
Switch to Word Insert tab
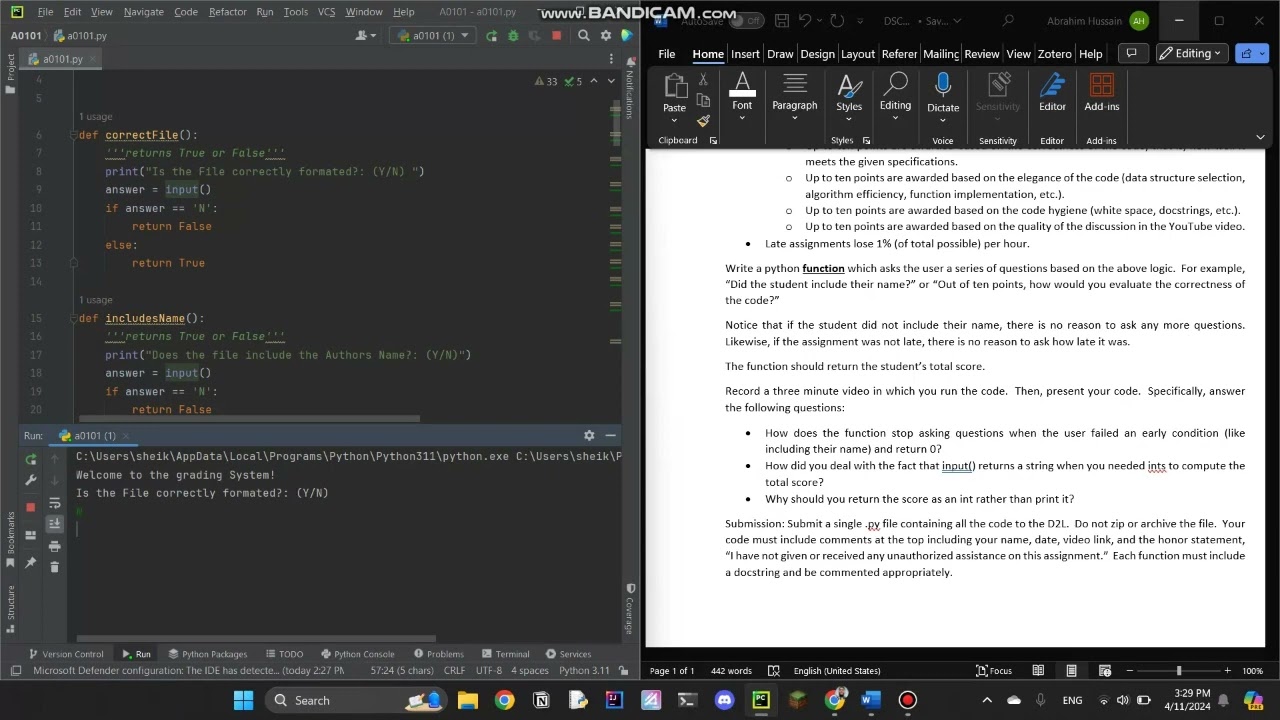click(x=745, y=54)
